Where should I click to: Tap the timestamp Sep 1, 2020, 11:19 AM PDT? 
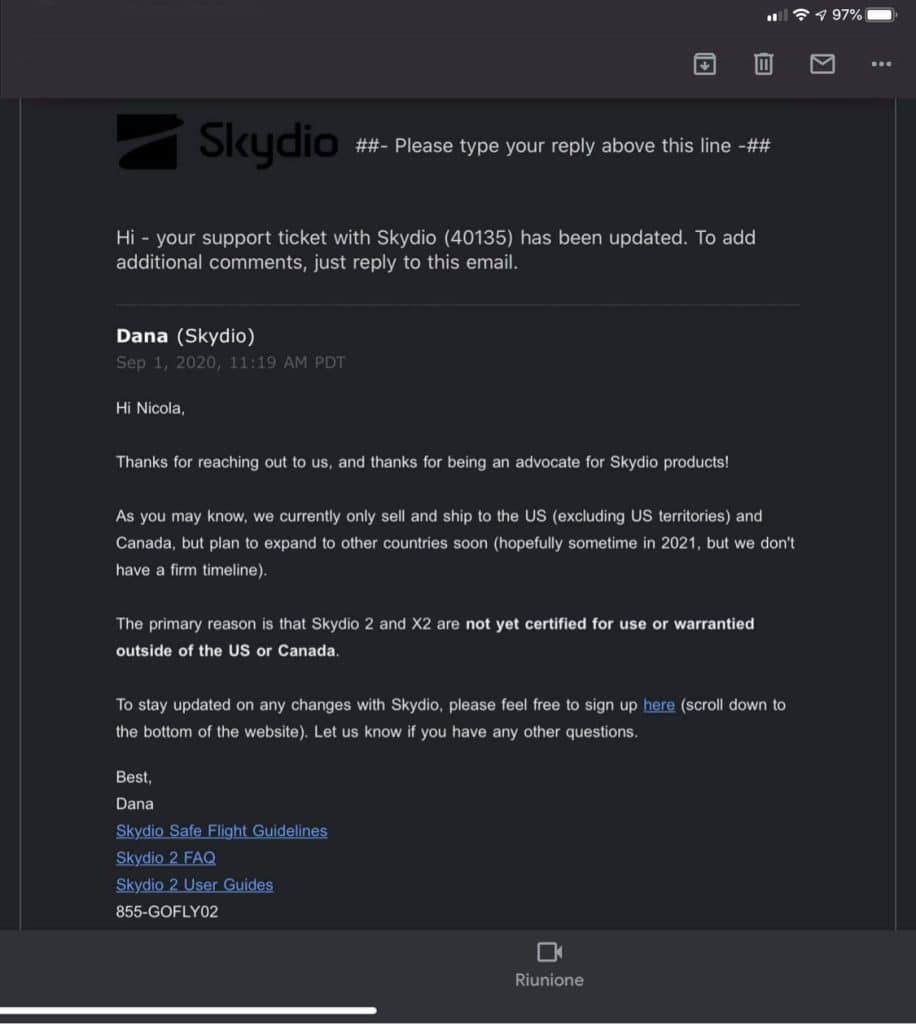tap(230, 362)
